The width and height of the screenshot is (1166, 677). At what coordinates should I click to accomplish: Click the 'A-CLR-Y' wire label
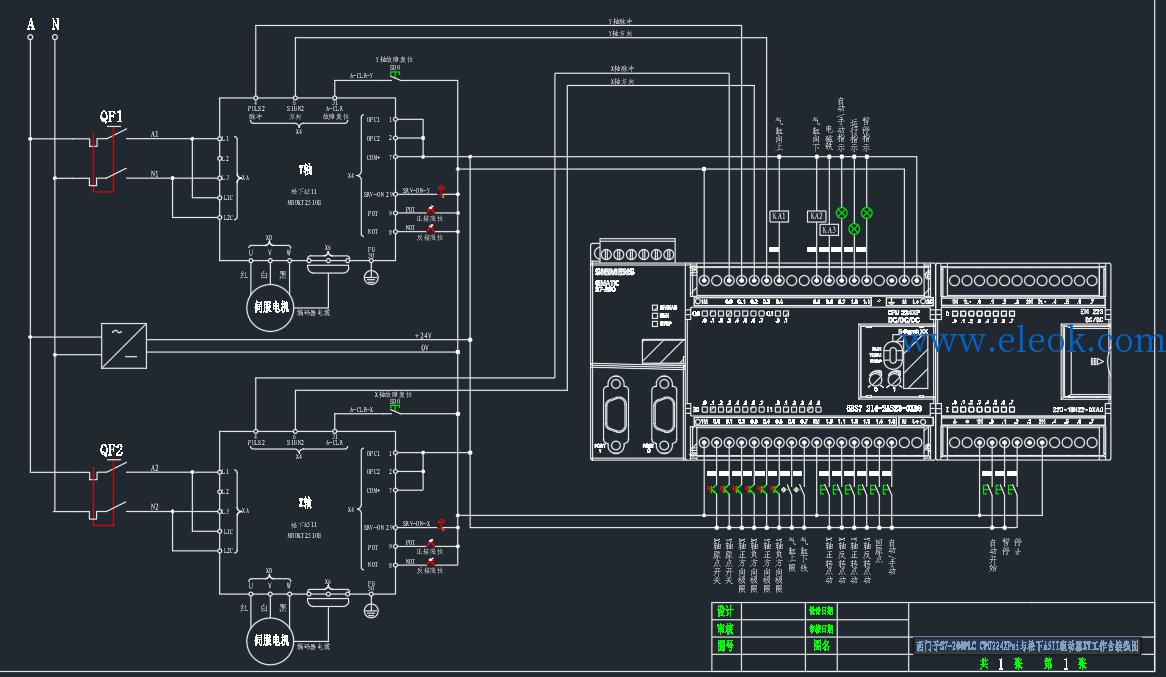coord(361,76)
